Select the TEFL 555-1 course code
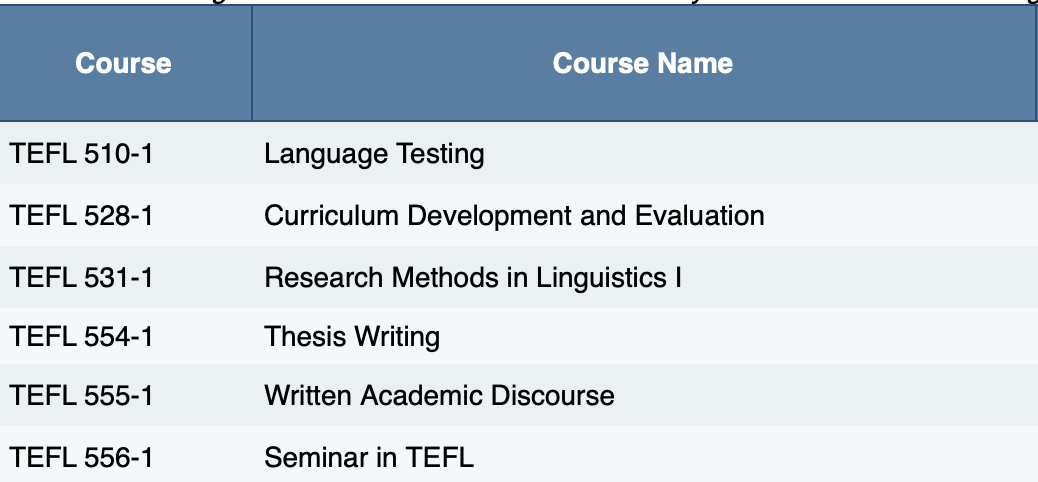This screenshot has height=482, width=1038. (81, 396)
